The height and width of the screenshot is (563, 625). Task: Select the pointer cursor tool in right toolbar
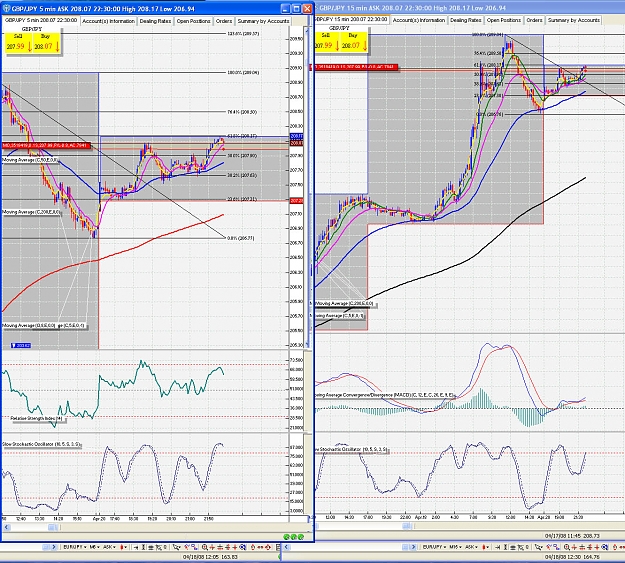[538, 547]
